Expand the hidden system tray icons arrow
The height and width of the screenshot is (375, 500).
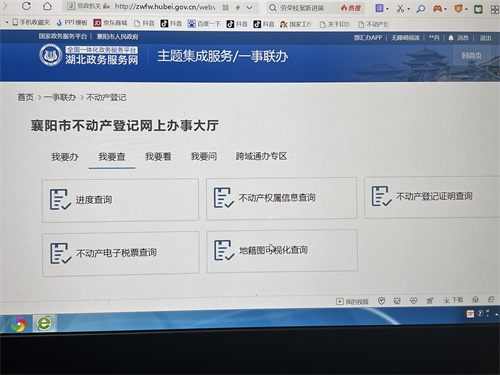[496, 314]
